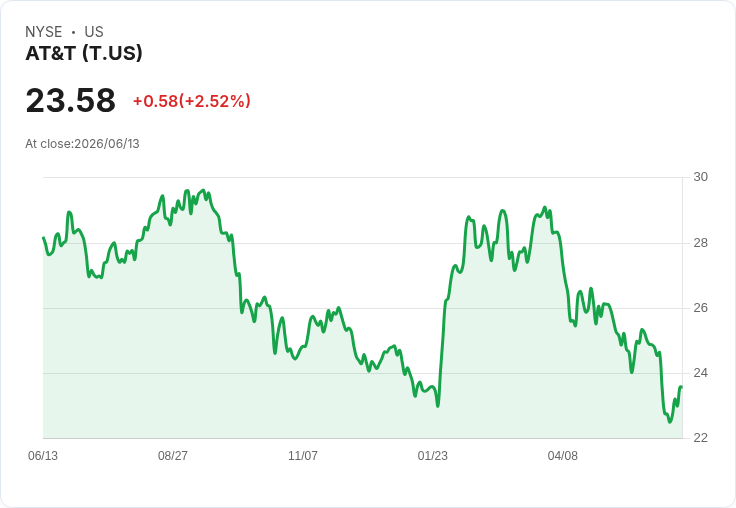Viewport: 736px width, 508px height.
Task: Click the 22 price axis label
Action: [701, 438]
